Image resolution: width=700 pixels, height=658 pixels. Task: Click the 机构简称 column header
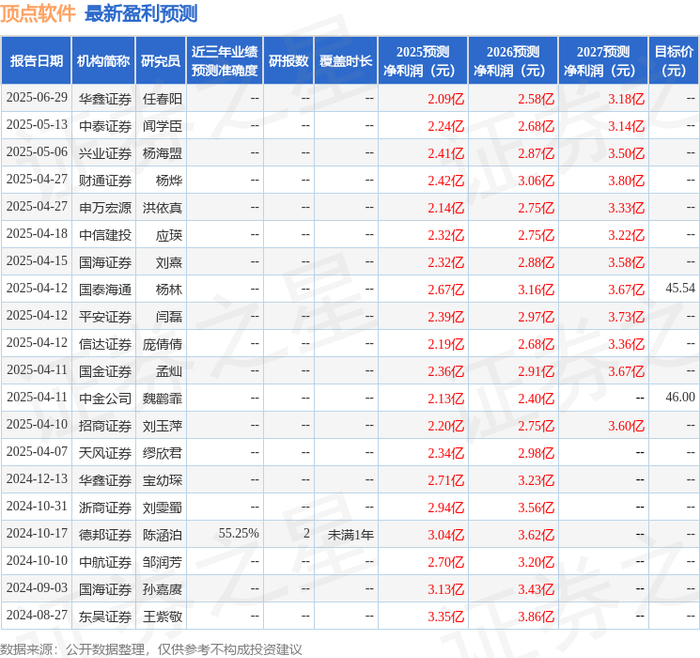104,61
